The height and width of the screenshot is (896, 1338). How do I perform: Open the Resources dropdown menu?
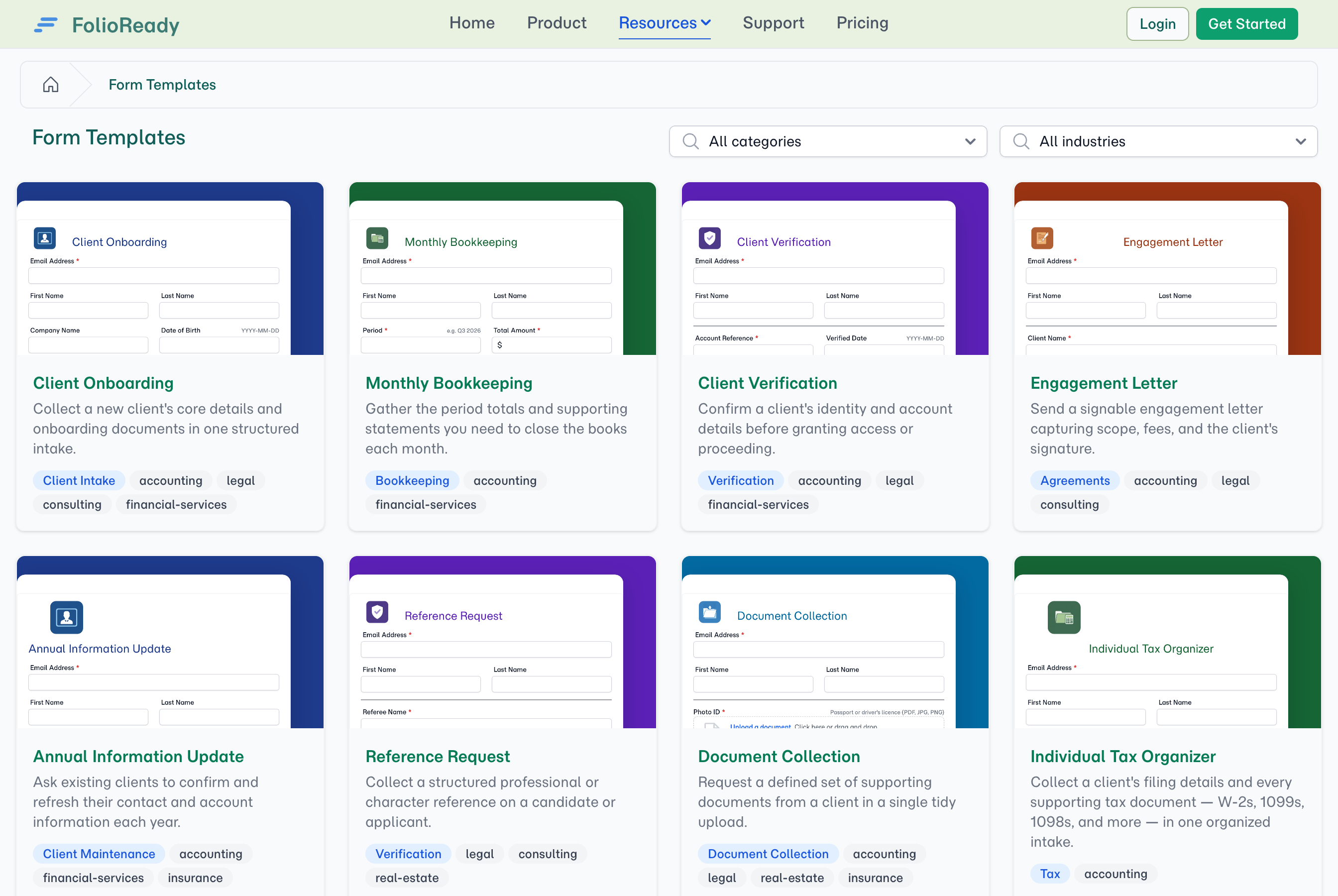tap(665, 23)
